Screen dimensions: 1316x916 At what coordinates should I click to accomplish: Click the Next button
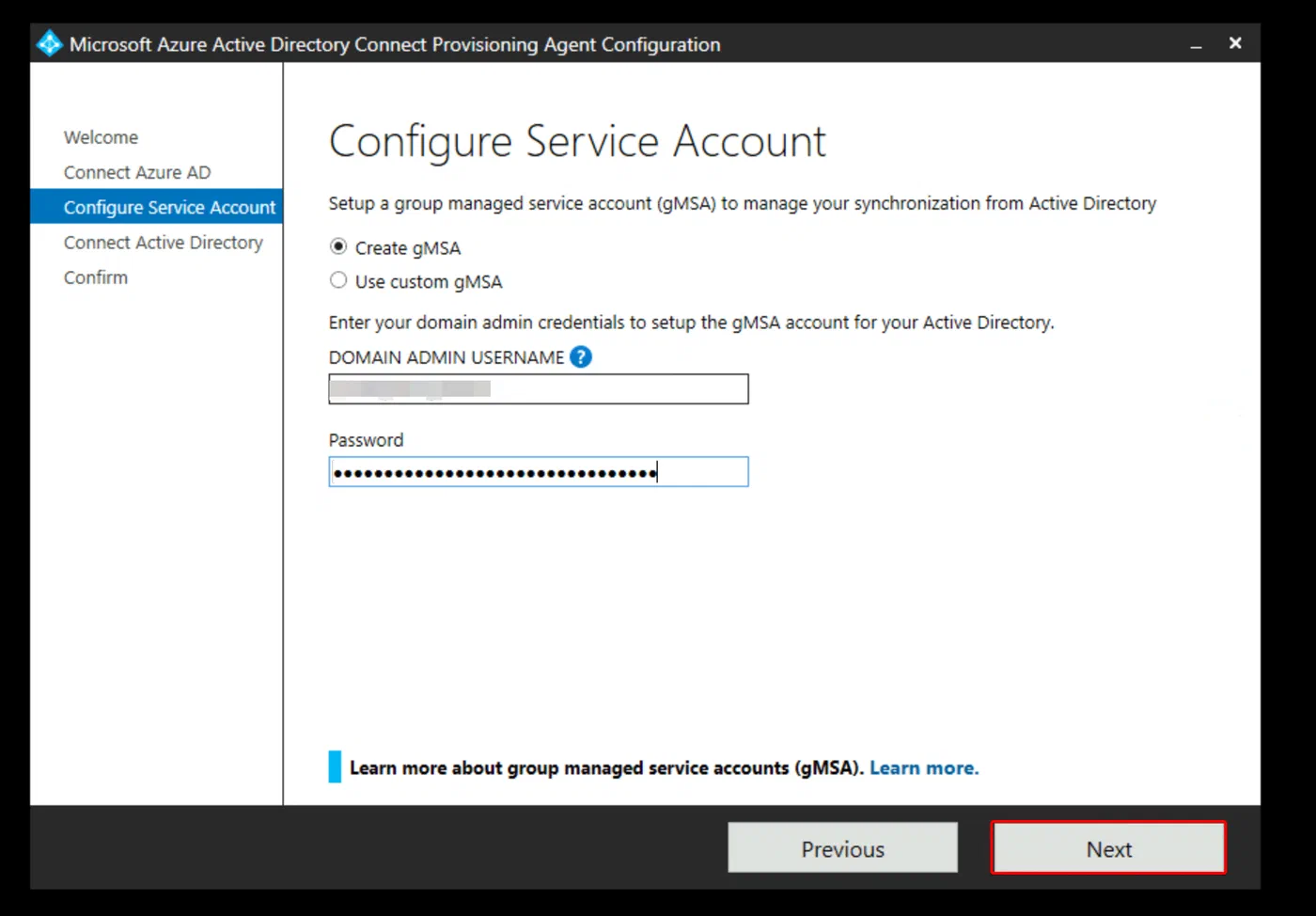pyautogui.click(x=1108, y=848)
